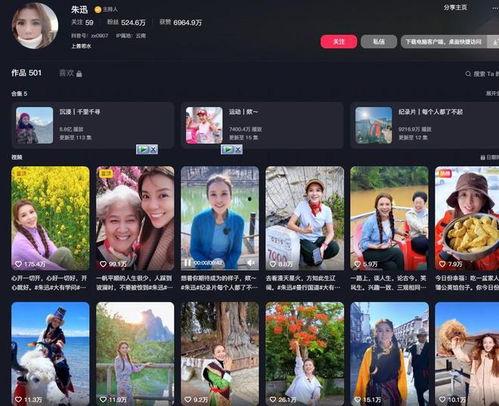Click the red pinned badge on the dumpling bowl video
This screenshot has width=499, height=406.
click(x=444, y=173)
